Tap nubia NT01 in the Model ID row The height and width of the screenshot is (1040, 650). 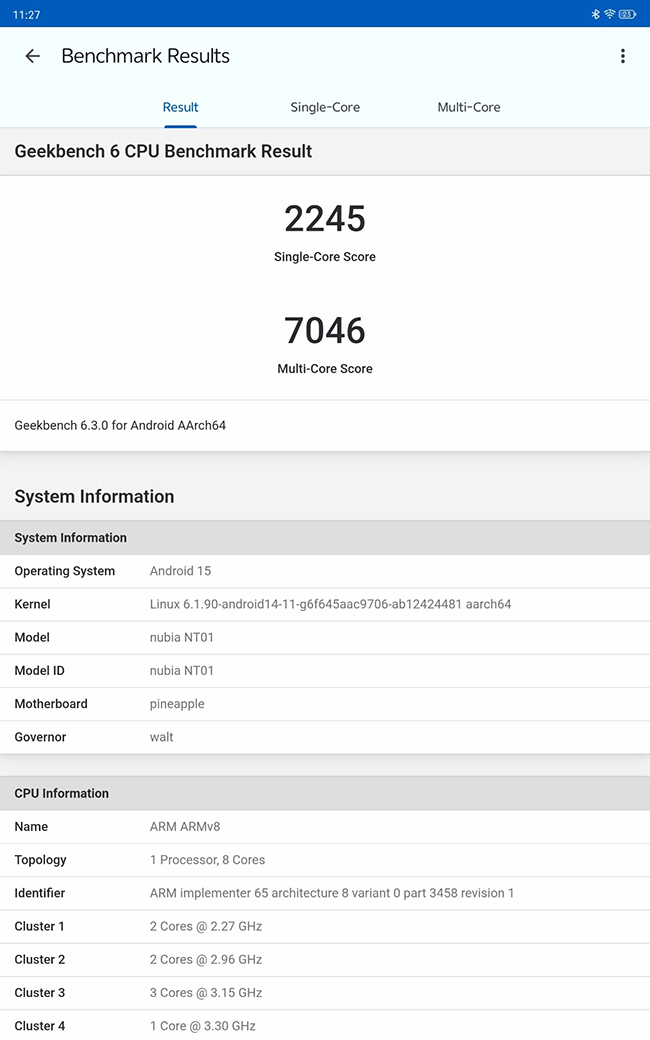(x=182, y=671)
